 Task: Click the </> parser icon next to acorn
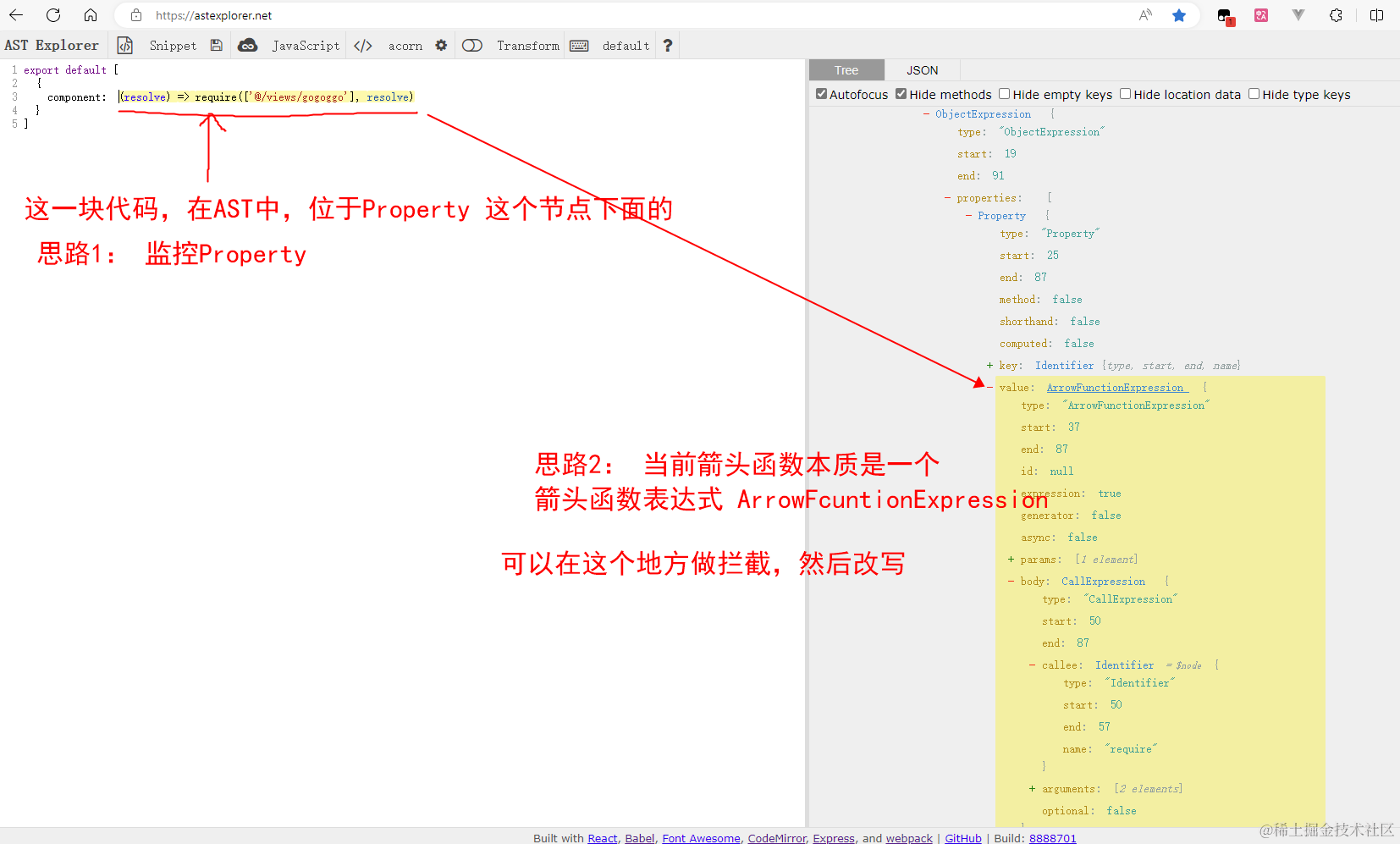[363, 45]
